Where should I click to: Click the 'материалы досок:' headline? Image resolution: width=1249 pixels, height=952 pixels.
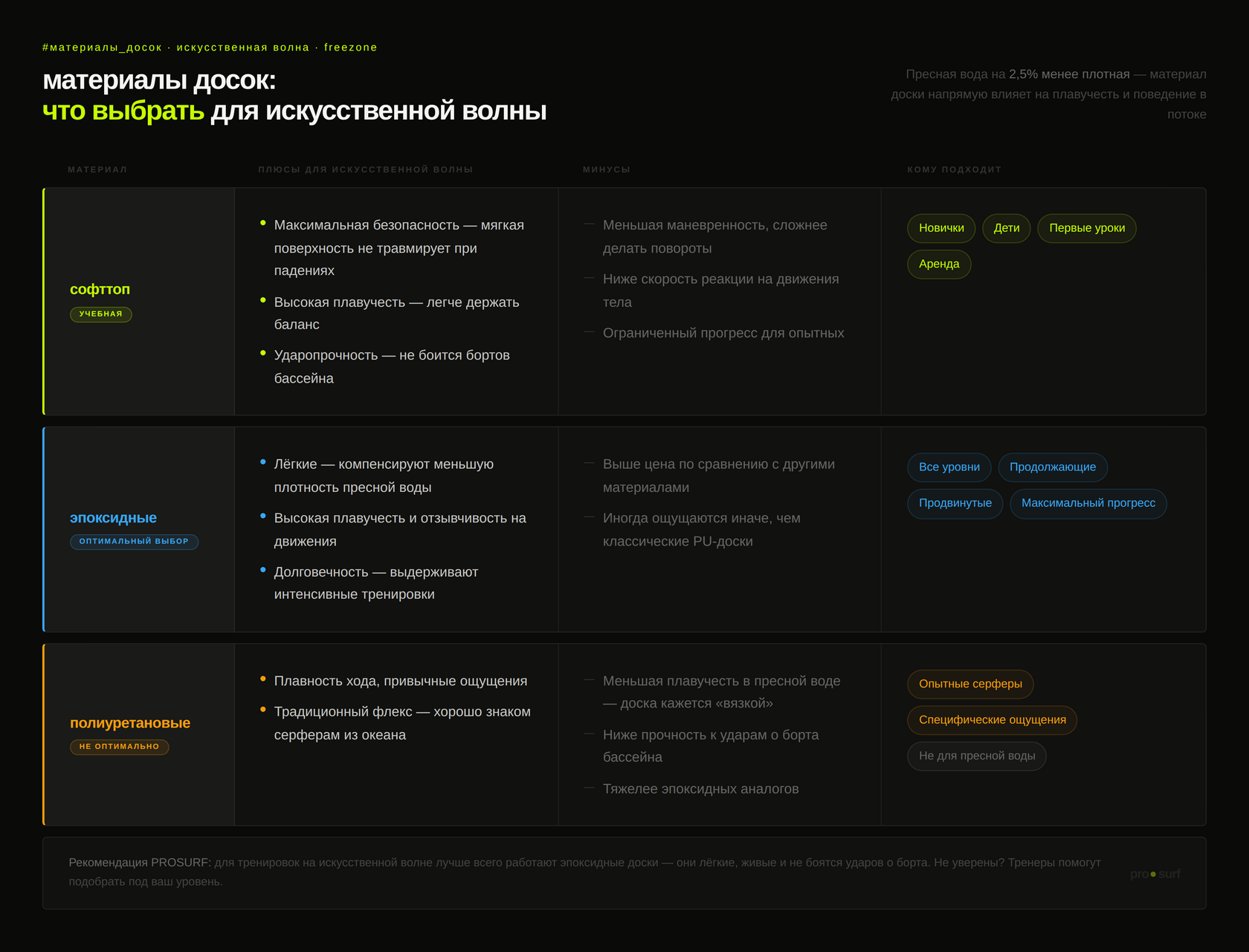click(159, 80)
